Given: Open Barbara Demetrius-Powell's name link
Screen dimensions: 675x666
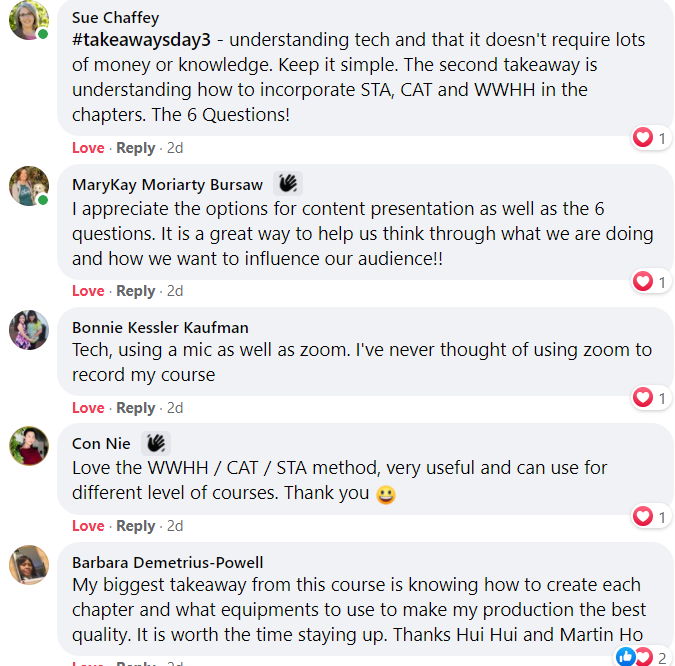Looking at the screenshot, I should click(x=168, y=562).
